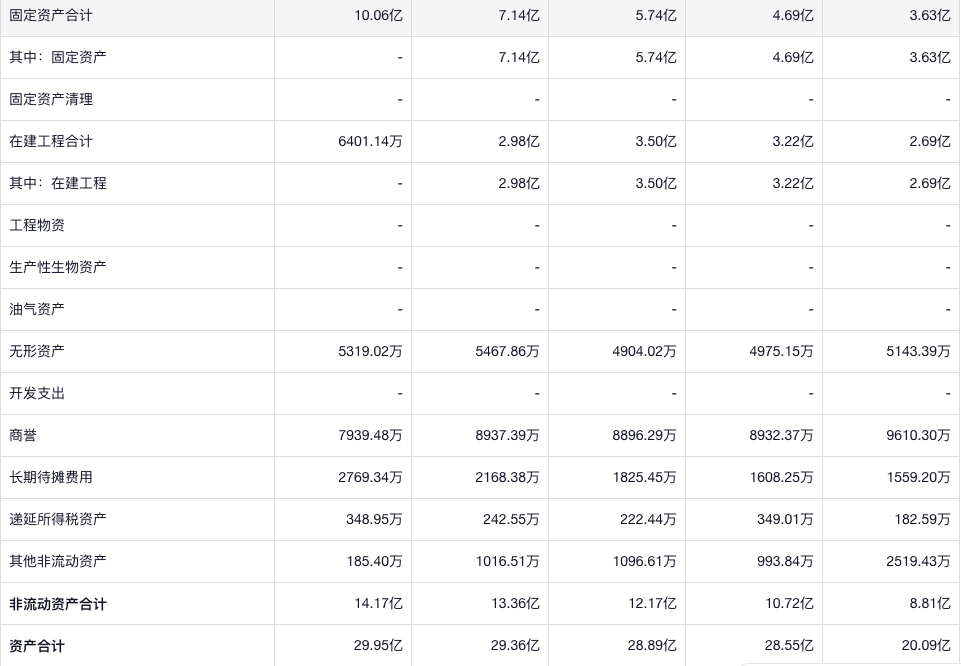Select the 在建工程合计 row label

(x=51, y=141)
